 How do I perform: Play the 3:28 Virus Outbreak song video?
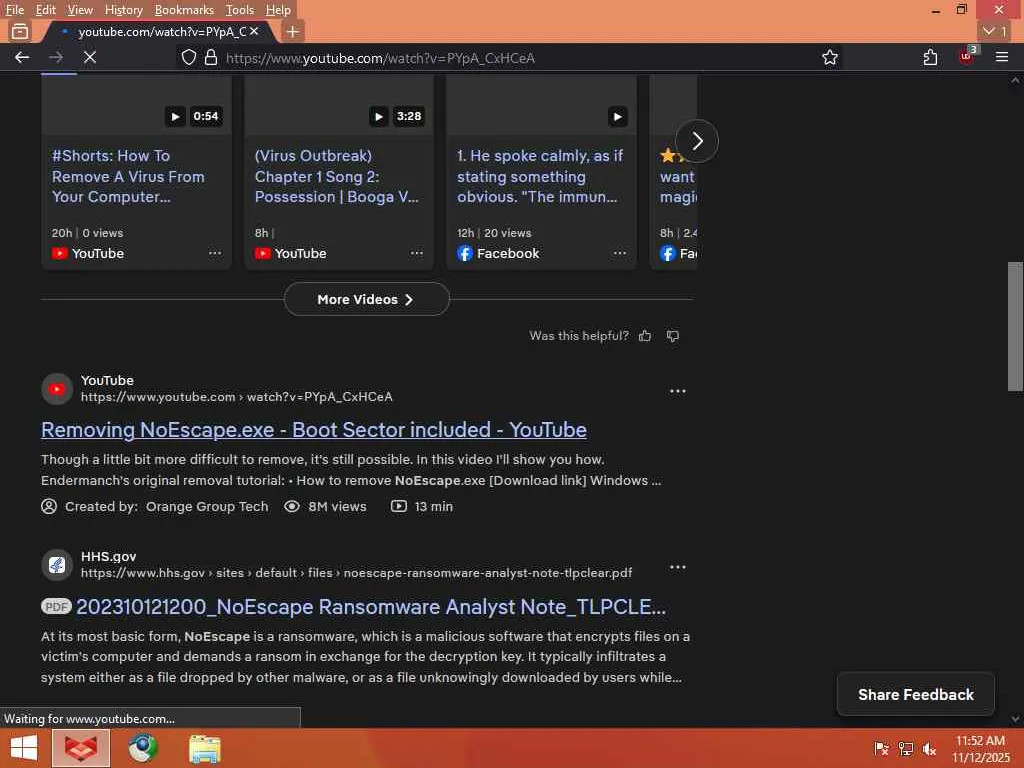(x=378, y=116)
